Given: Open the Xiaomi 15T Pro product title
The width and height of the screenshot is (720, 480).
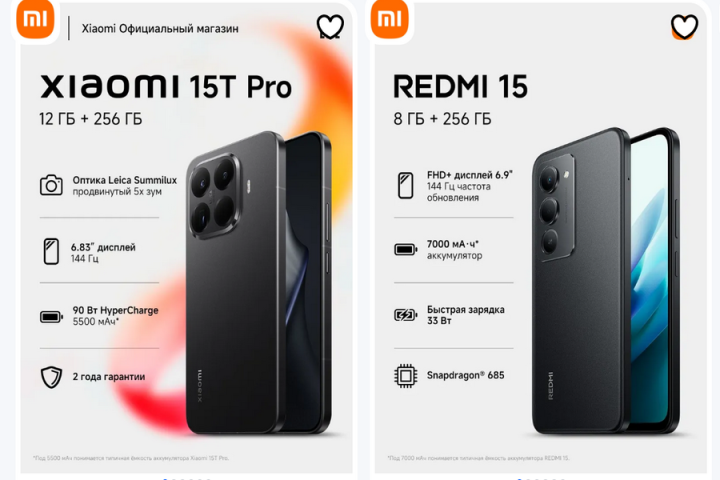Looking at the screenshot, I should click(x=166, y=86).
